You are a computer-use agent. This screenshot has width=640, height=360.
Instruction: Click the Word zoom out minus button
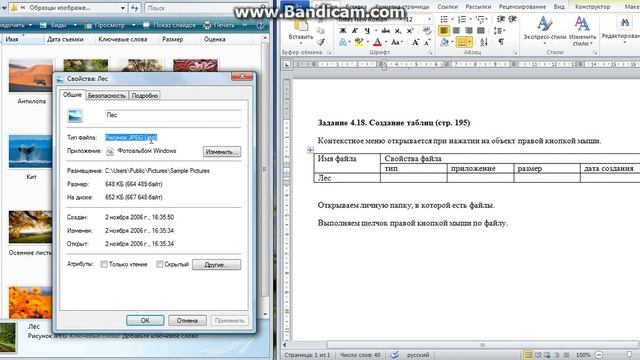coord(599,355)
